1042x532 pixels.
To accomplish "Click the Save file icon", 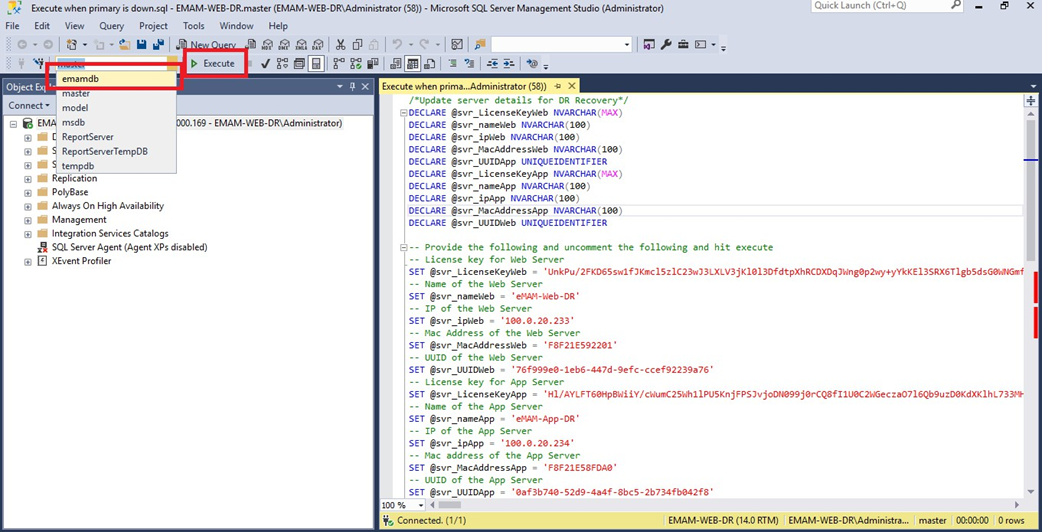I will (x=142, y=44).
